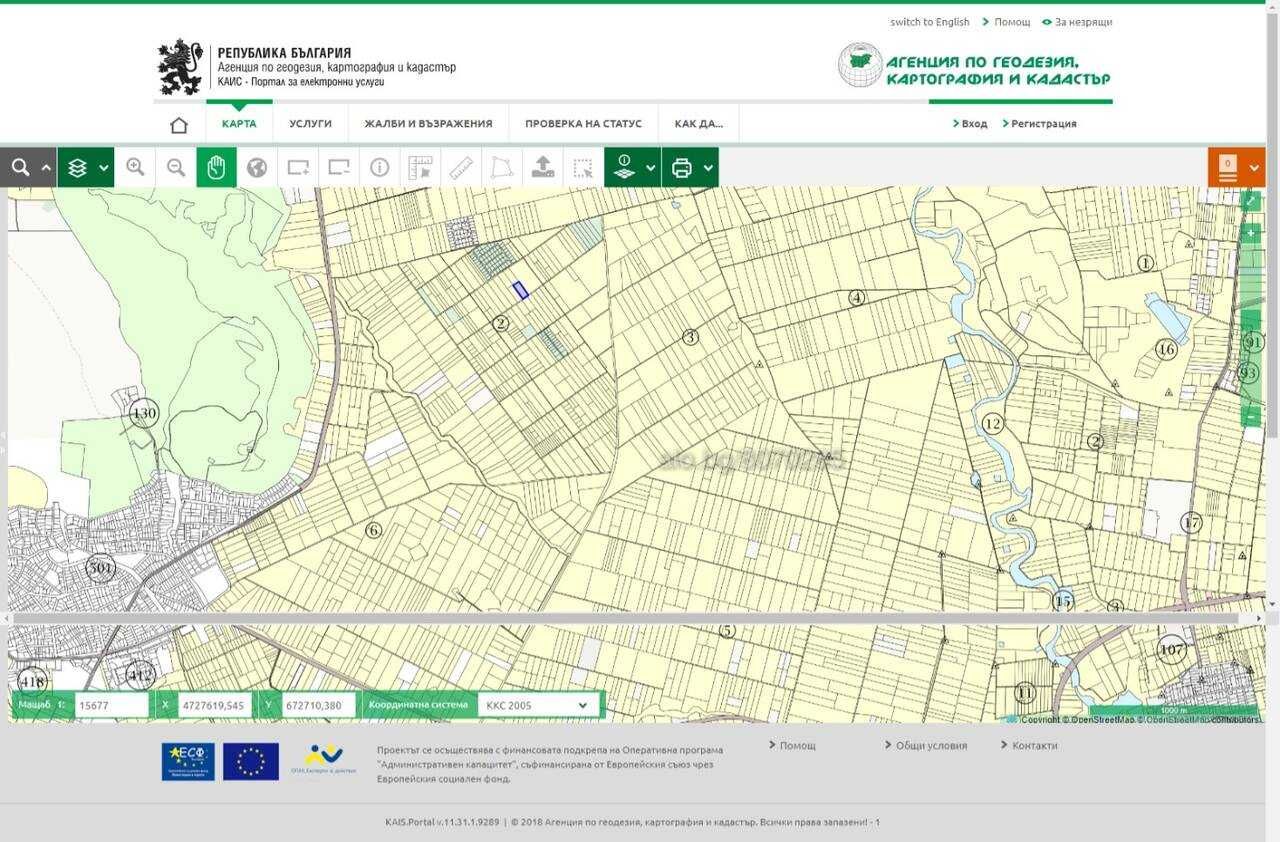Open the map layers panel

click(x=78, y=168)
